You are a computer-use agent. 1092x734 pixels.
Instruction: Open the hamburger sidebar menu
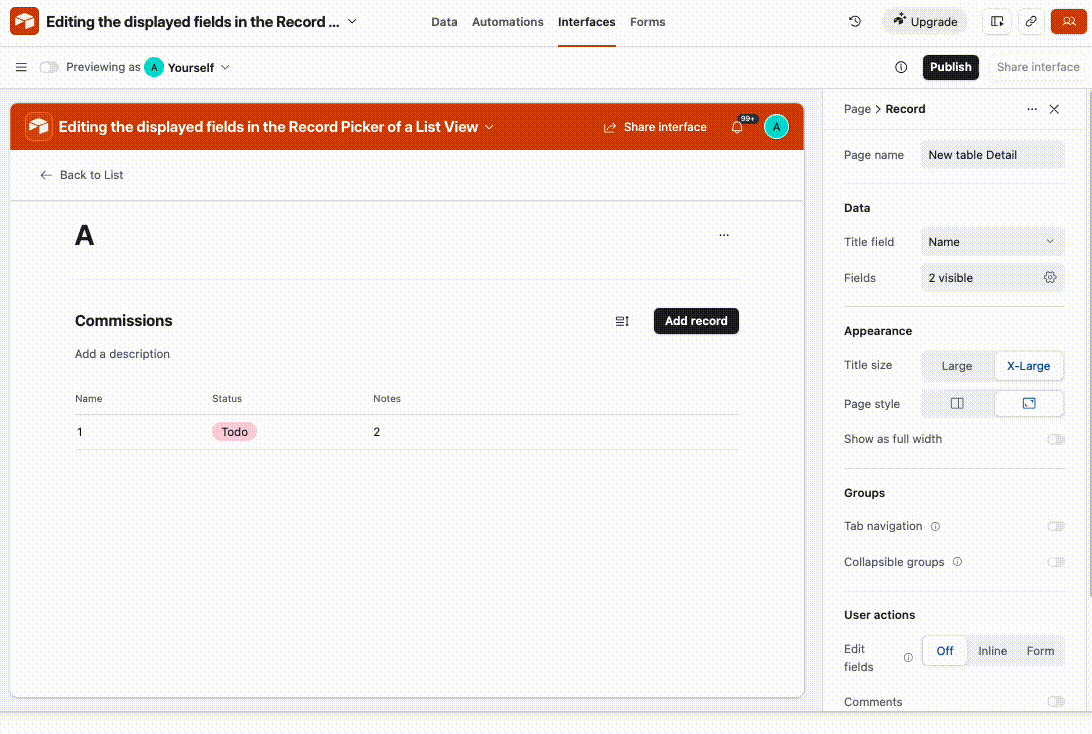coord(21,68)
